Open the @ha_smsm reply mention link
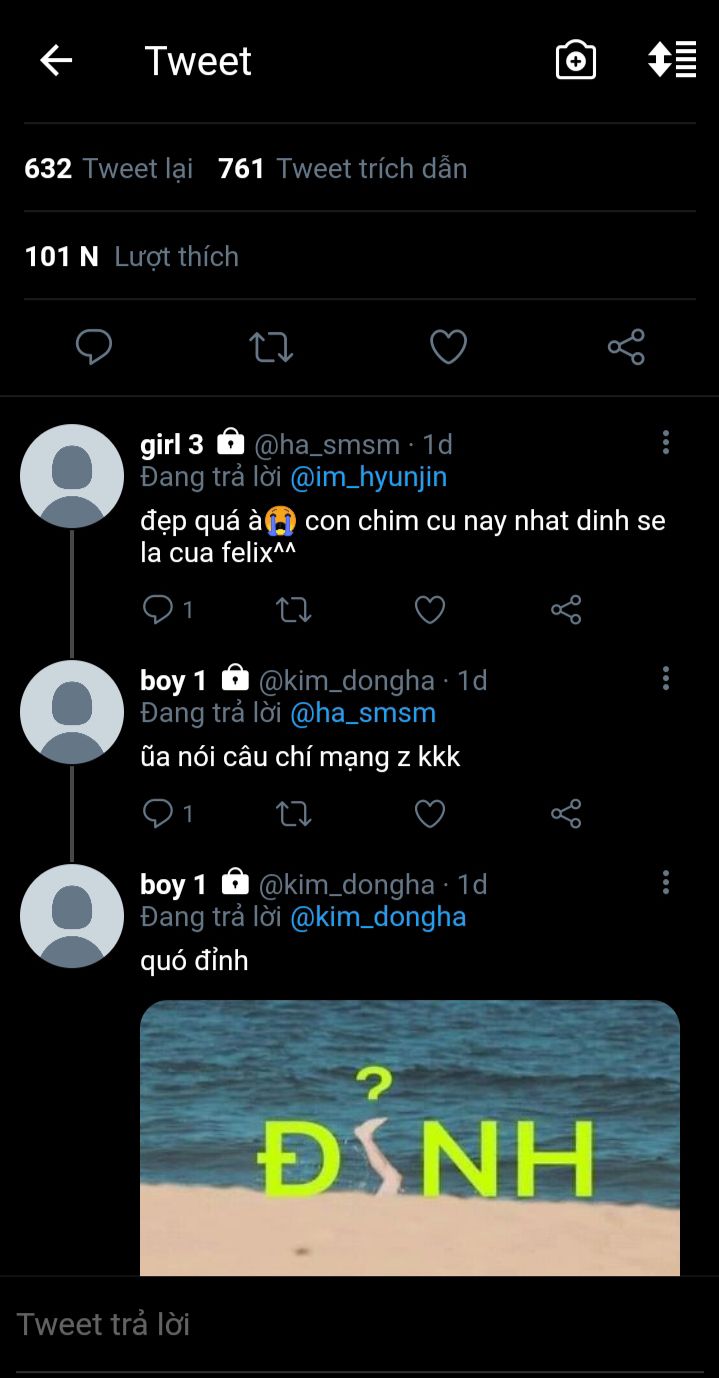 363,713
